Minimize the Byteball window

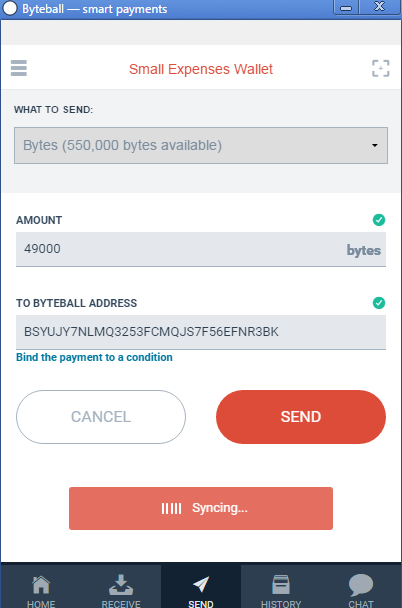tap(346, 7)
